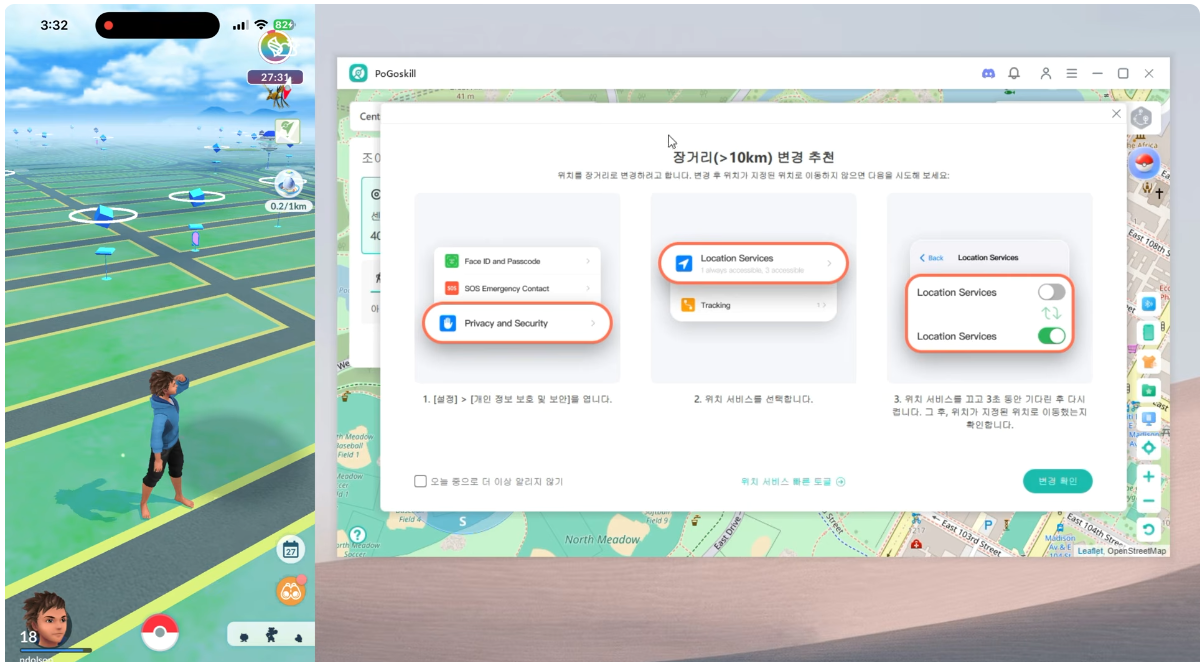Click the orange shirt icon in map toolbar

point(1149,361)
